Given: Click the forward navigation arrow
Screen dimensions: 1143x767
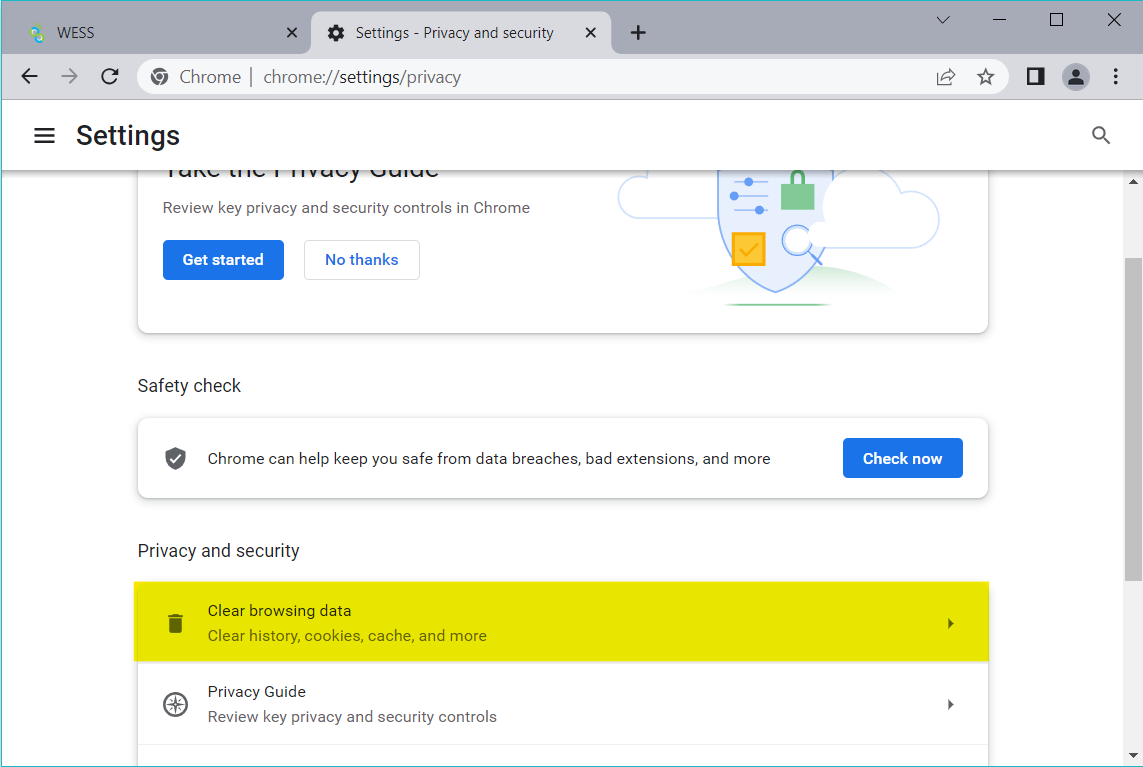Looking at the screenshot, I should pos(69,77).
